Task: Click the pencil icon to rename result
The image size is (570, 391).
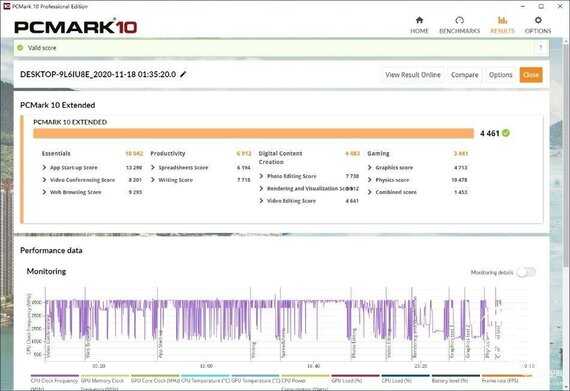Action: point(183,74)
